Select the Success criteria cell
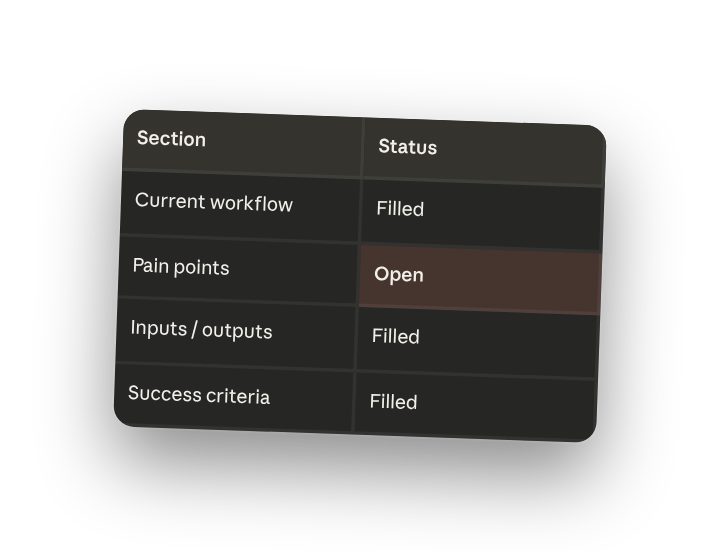The image size is (720, 552). (234, 398)
